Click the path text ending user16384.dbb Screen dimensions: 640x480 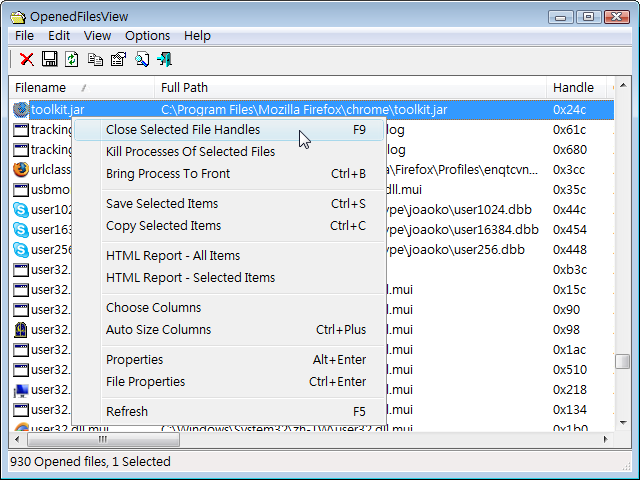[462, 229]
